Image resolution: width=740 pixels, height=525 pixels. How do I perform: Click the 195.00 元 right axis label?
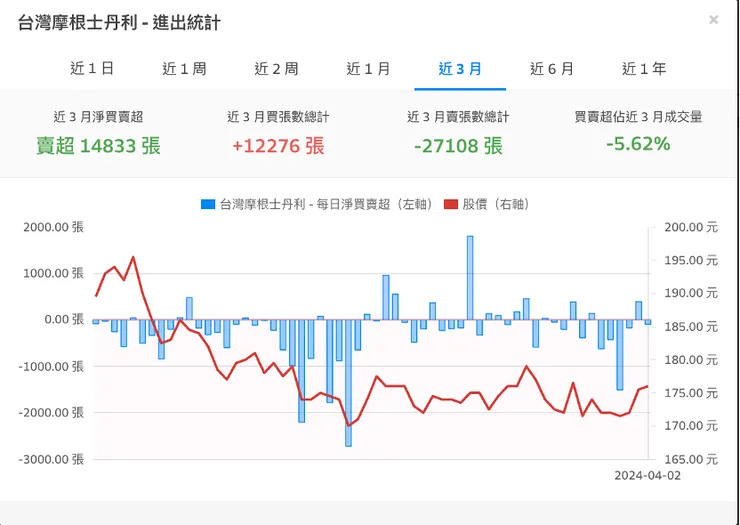[691, 261]
